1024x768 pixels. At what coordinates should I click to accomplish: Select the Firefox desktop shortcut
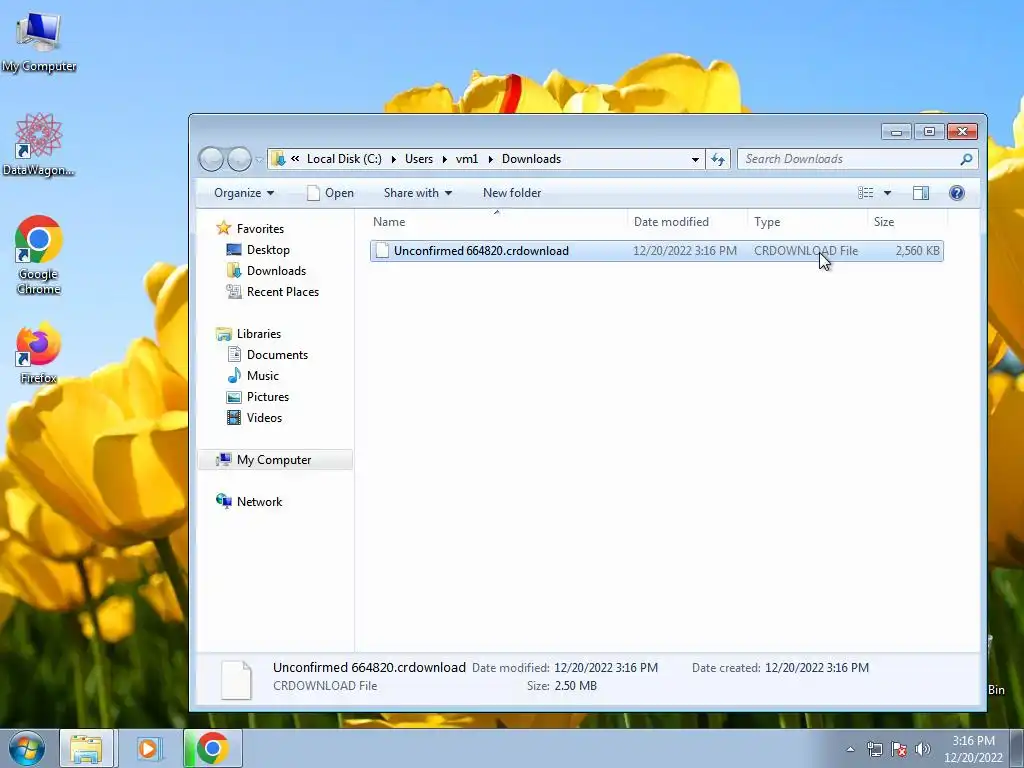point(39,353)
